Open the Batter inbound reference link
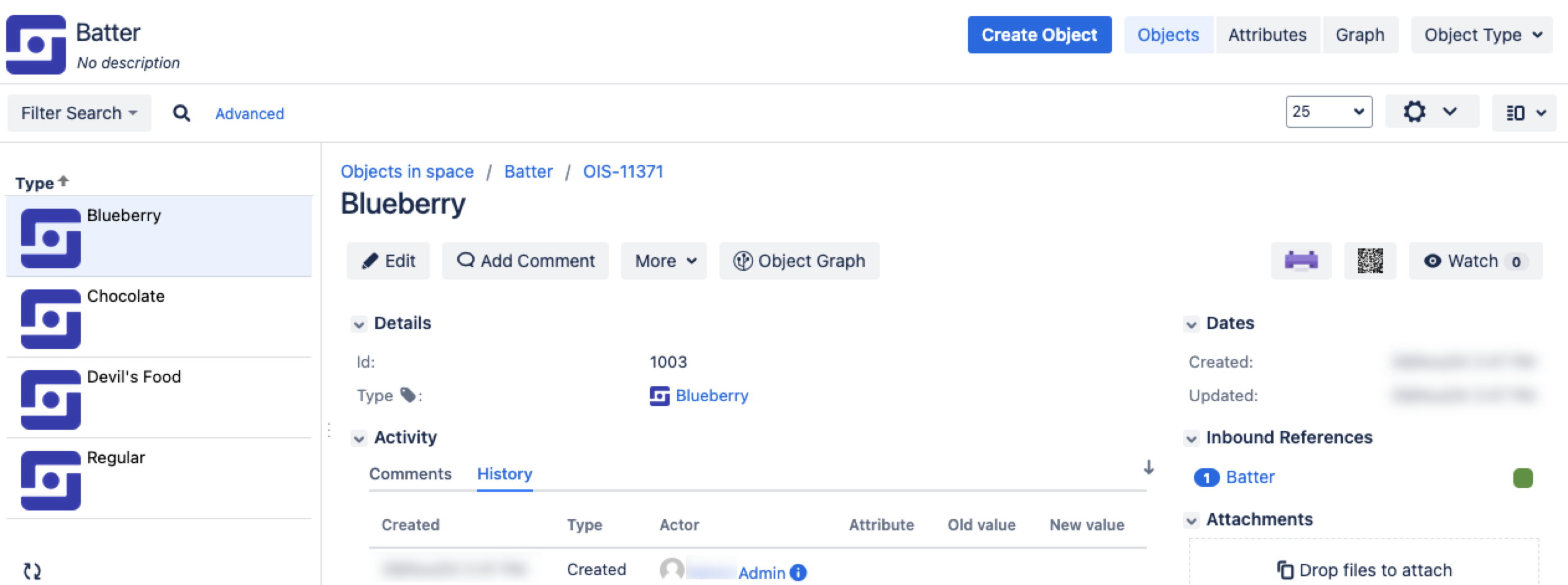 (x=1250, y=477)
